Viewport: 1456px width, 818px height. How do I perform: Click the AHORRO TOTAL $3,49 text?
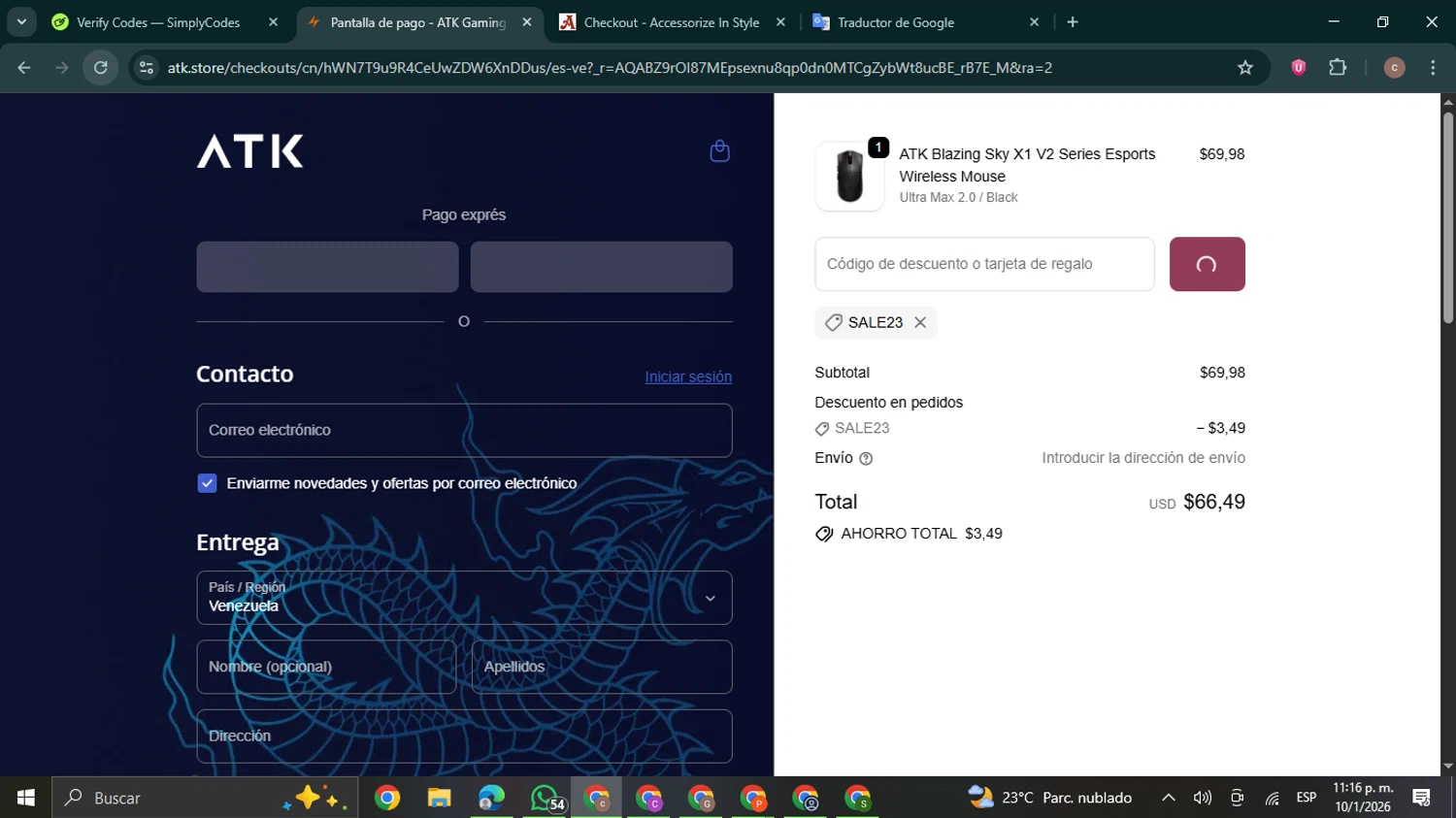921,534
